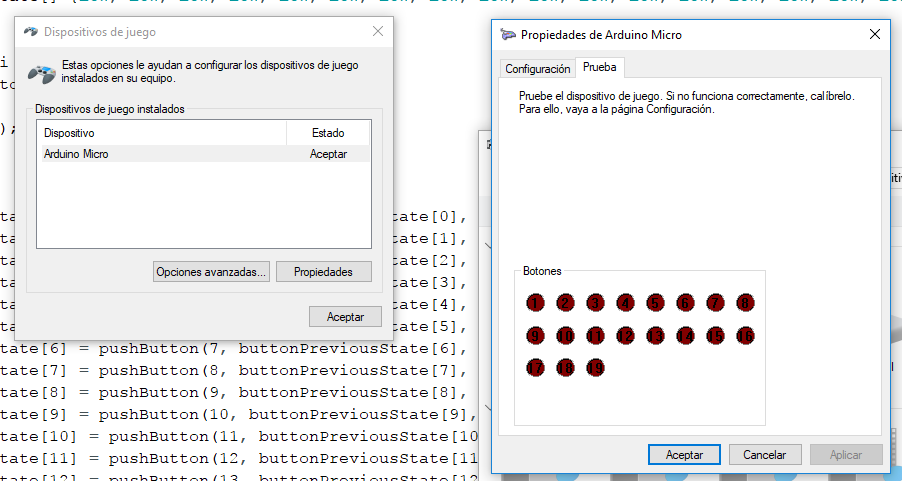Click button indicator 15 in Botones
Viewport: 902px width, 481px height.
(x=715, y=335)
